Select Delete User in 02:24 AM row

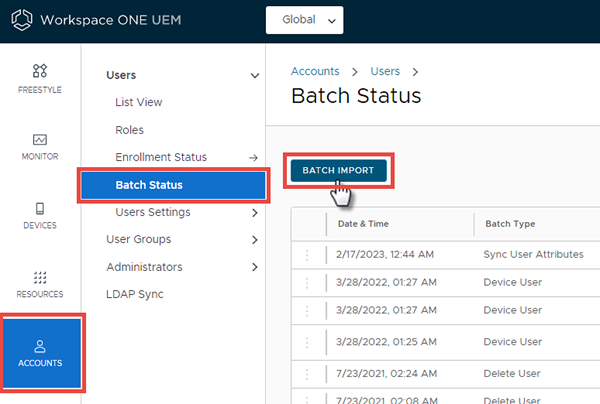pos(512,373)
